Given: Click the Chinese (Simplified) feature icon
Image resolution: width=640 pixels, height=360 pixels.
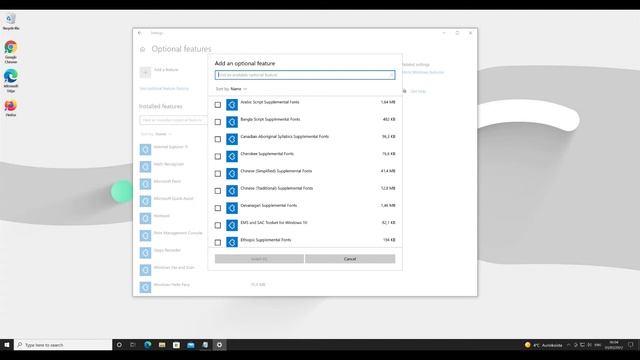Looking at the screenshot, I should tap(232, 174).
